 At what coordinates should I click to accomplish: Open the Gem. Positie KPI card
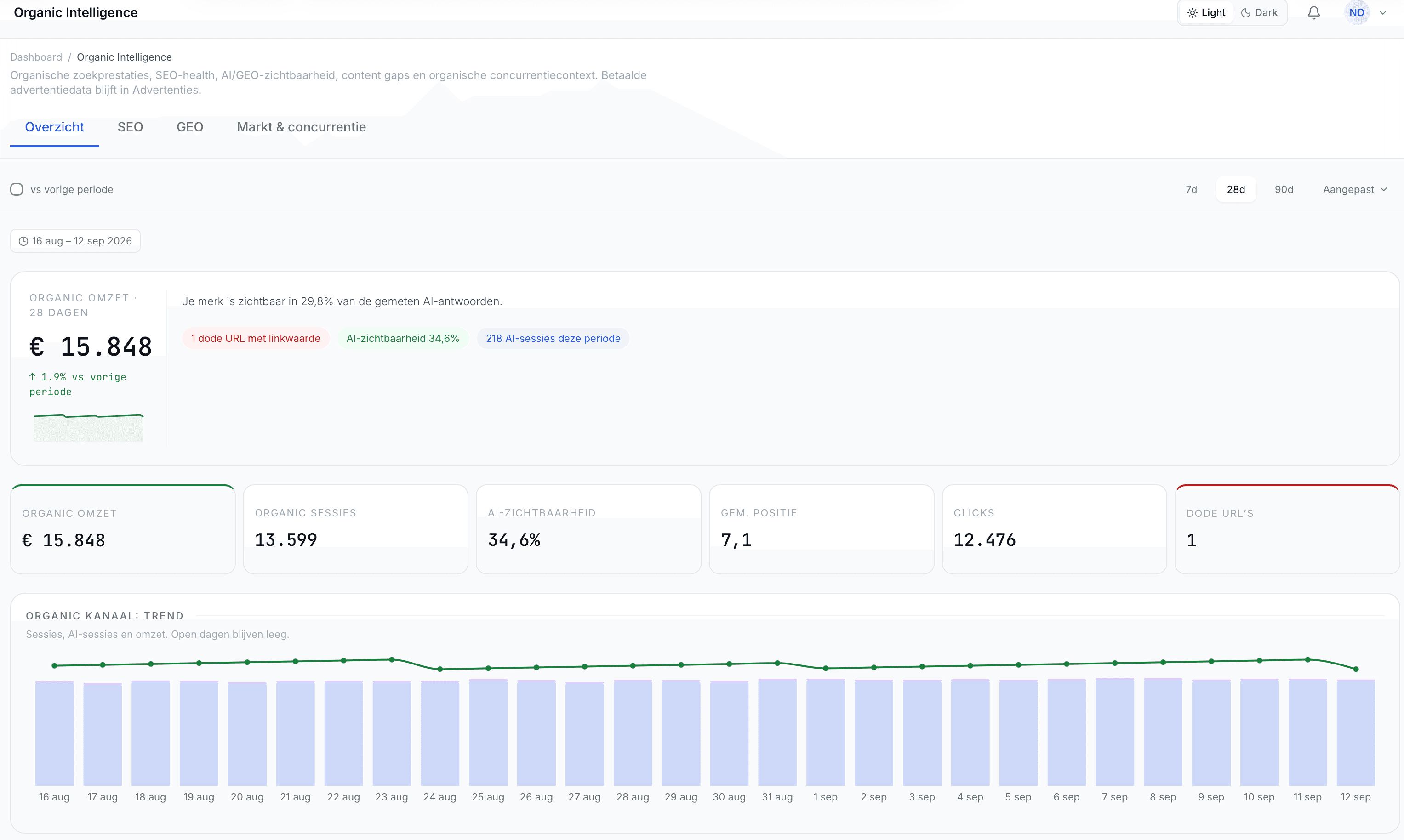822,529
